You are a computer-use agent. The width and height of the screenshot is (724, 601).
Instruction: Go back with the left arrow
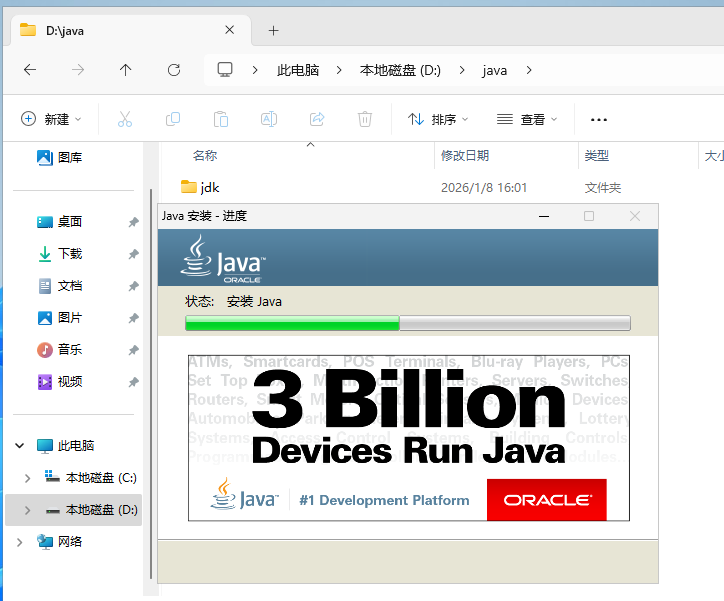point(30,70)
